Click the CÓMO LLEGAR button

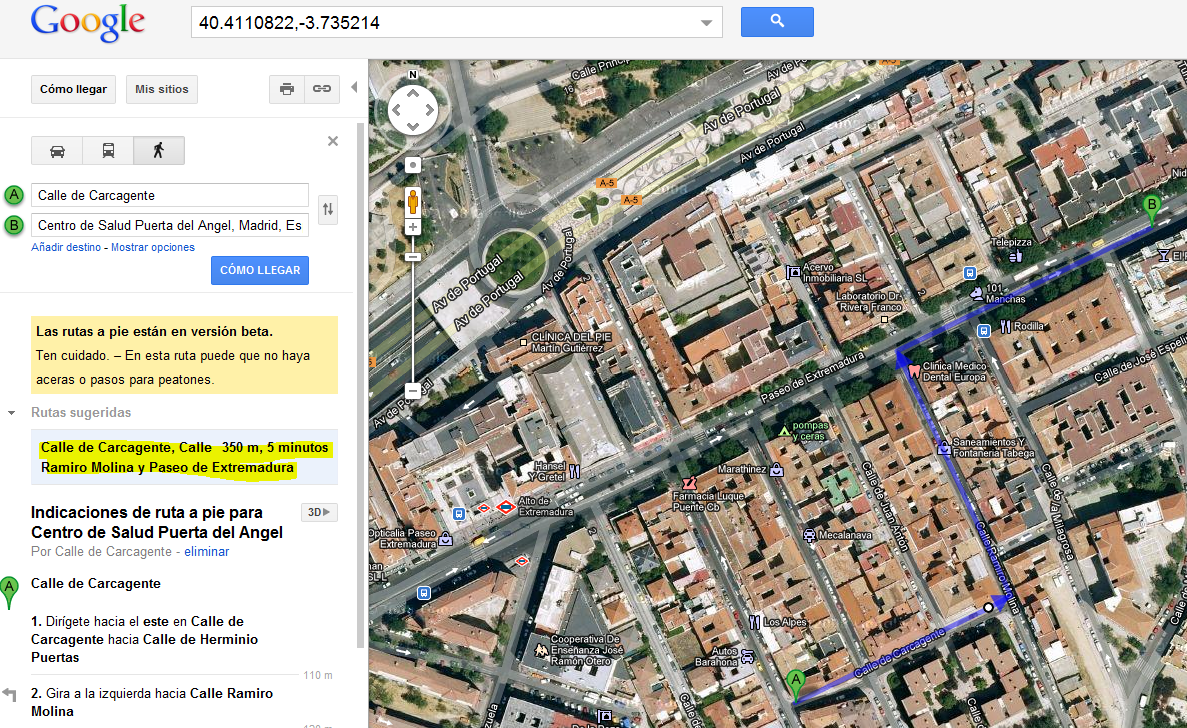click(260, 270)
